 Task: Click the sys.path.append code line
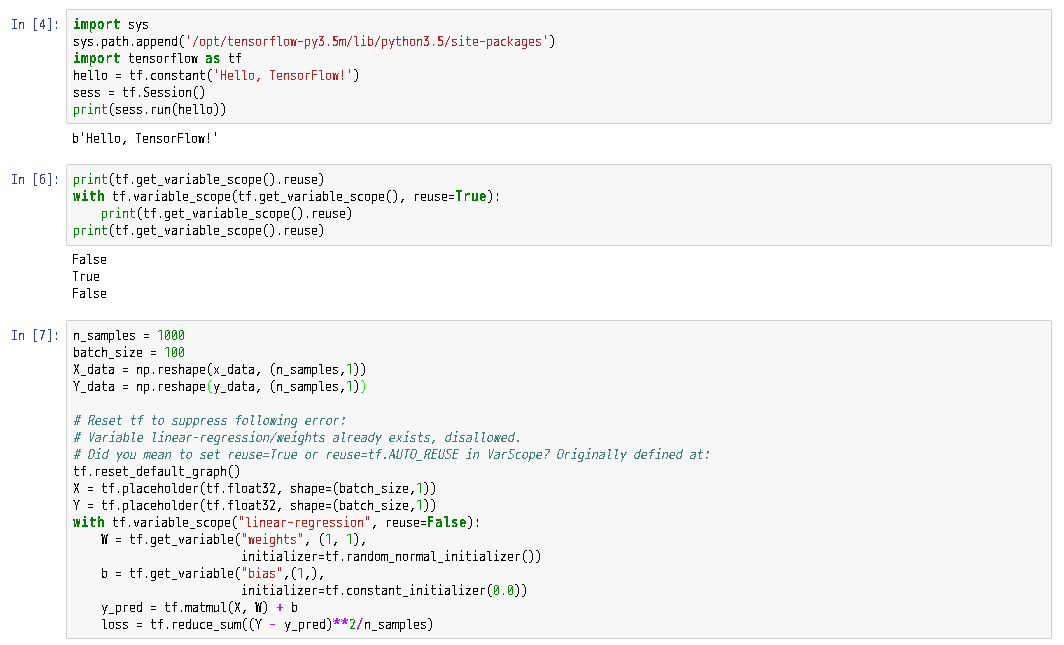tap(314, 41)
